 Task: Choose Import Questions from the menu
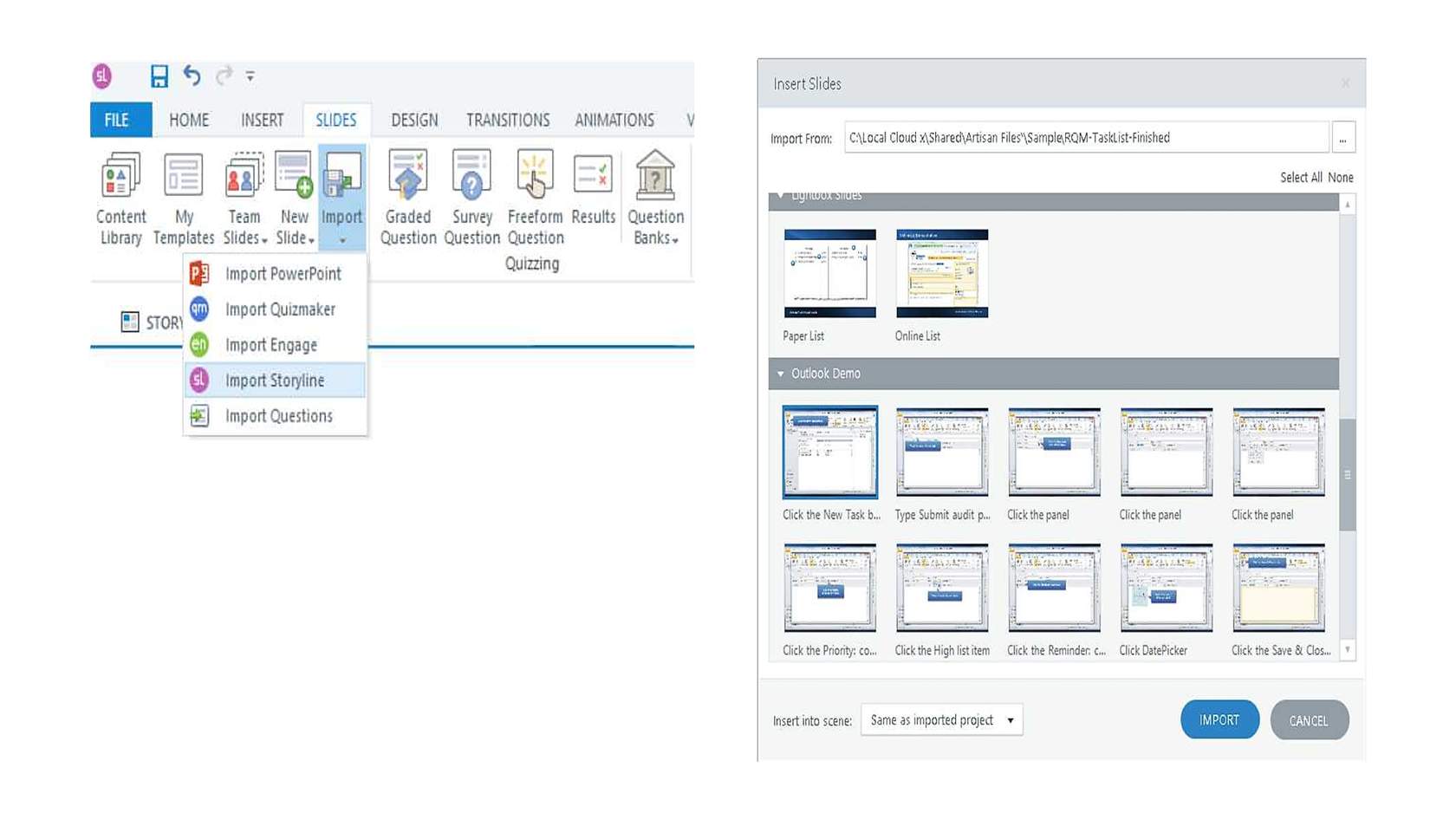coord(275,416)
